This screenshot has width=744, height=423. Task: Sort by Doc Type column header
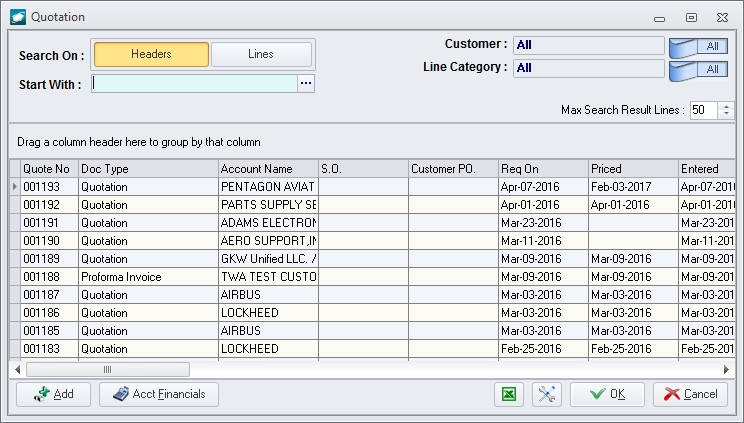pyautogui.click(x=148, y=169)
